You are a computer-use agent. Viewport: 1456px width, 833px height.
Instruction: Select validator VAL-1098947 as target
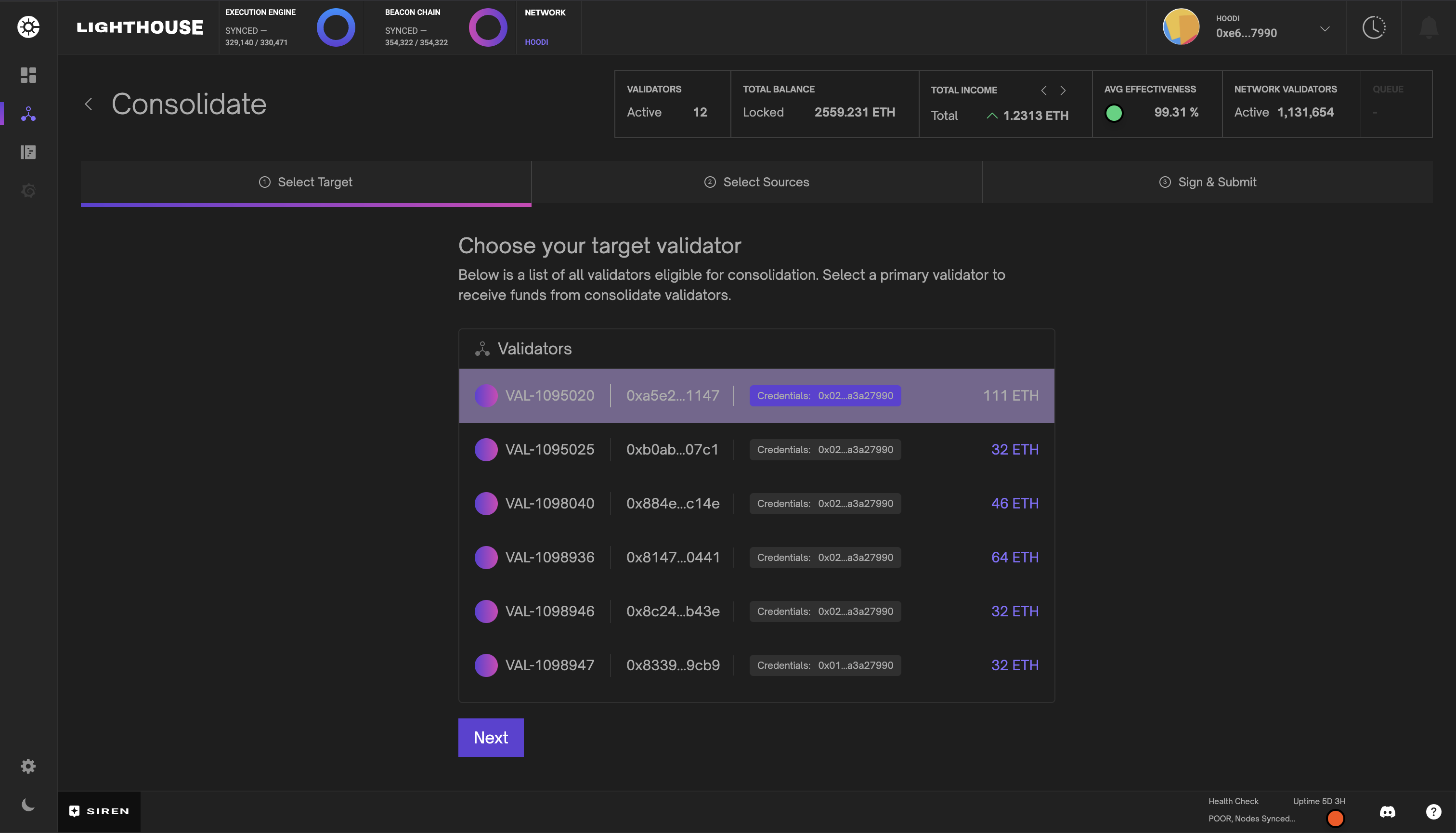coord(756,665)
